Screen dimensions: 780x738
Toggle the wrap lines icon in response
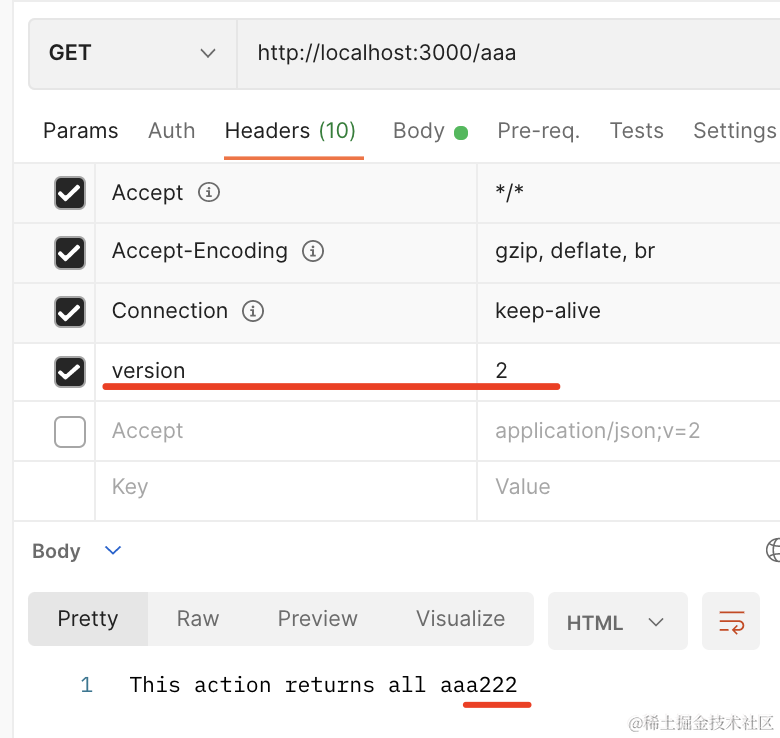731,621
